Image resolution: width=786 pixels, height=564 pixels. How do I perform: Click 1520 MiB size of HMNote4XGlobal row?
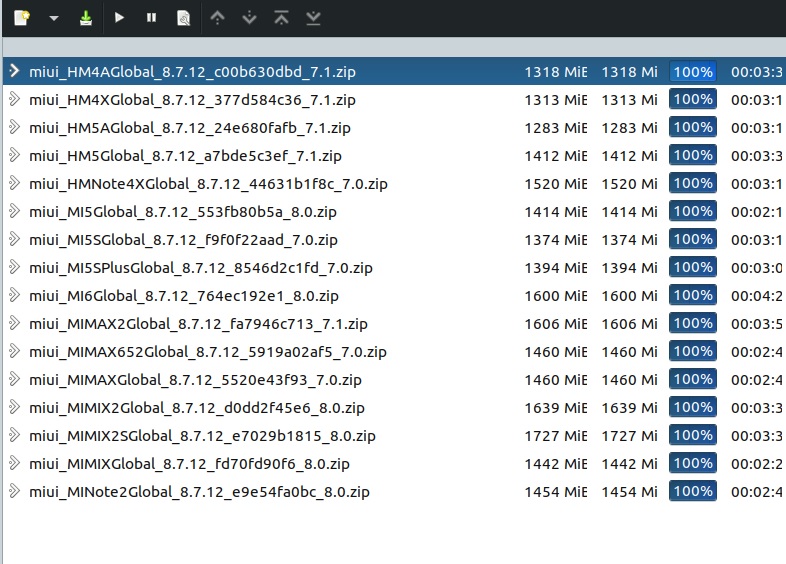click(x=556, y=184)
